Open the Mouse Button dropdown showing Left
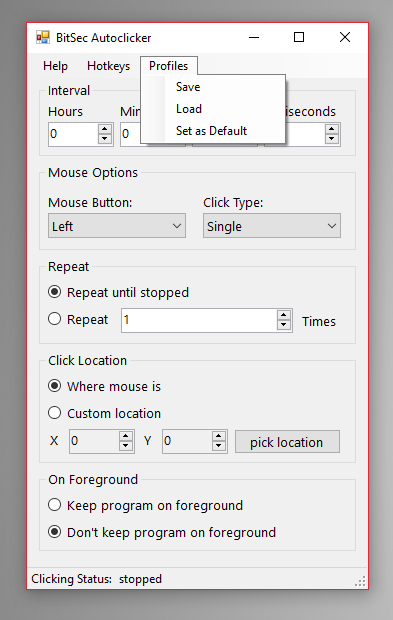This screenshot has height=620, width=393. 117,226
